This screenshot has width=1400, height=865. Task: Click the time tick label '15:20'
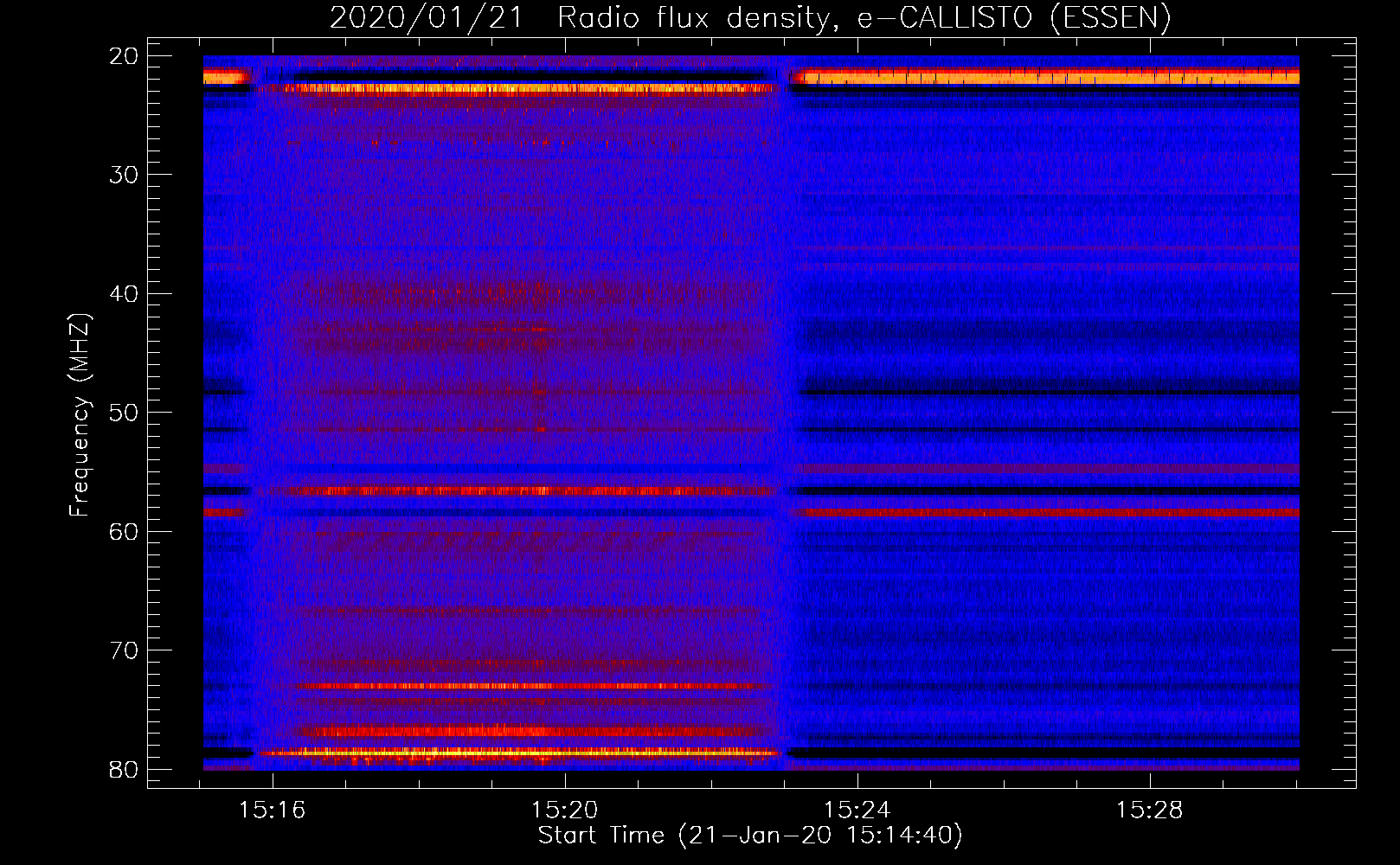click(565, 811)
